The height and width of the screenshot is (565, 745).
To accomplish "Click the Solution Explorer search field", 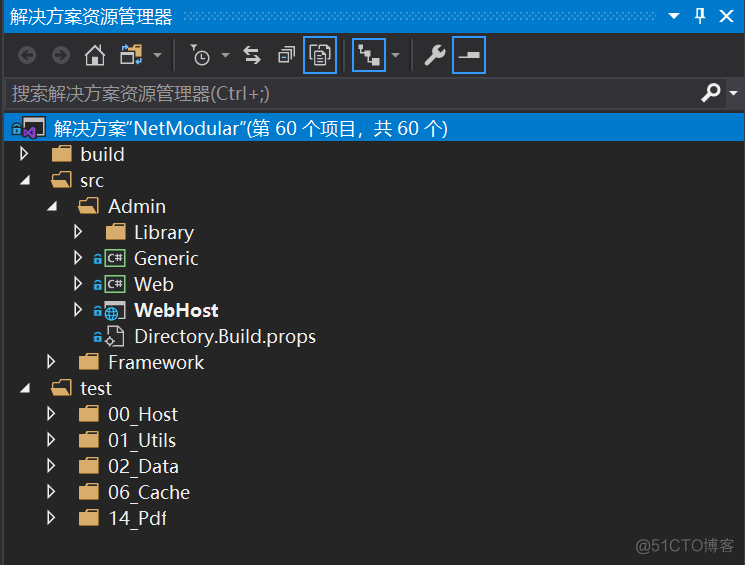I will [x=352, y=94].
